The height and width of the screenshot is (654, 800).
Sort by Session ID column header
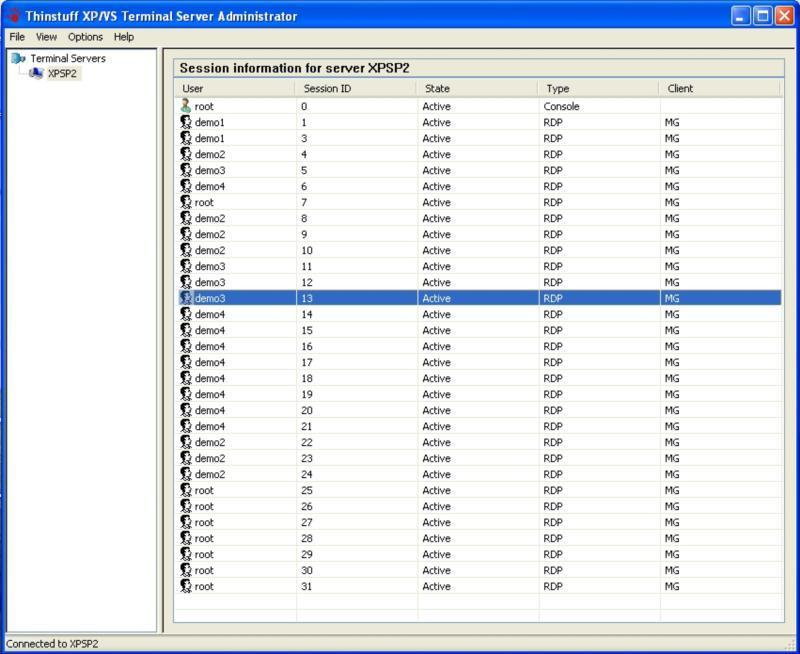click(356, 88)
